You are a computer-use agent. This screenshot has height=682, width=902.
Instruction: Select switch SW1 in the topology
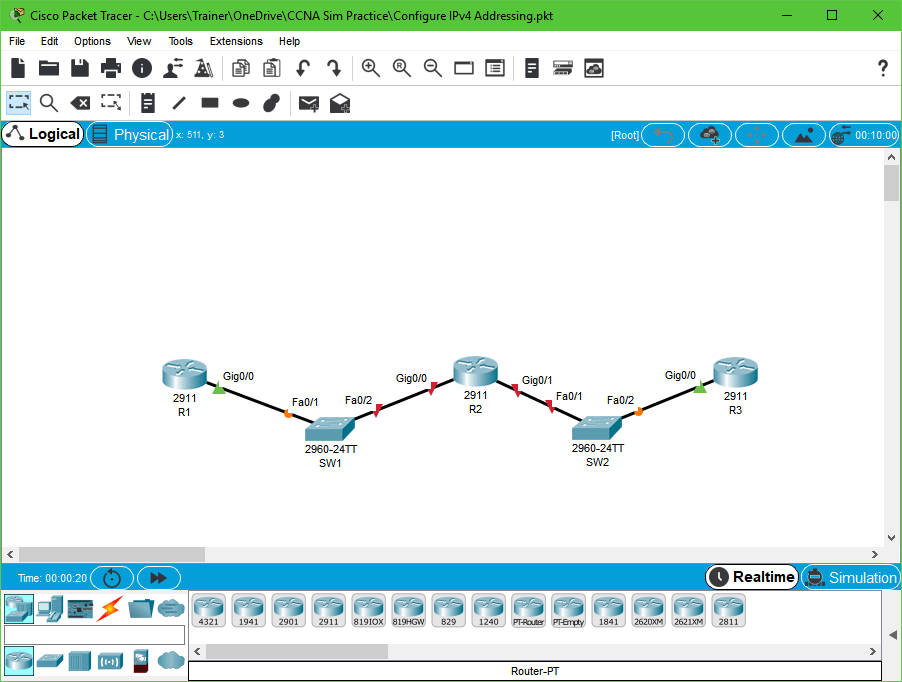coord(330,428)
